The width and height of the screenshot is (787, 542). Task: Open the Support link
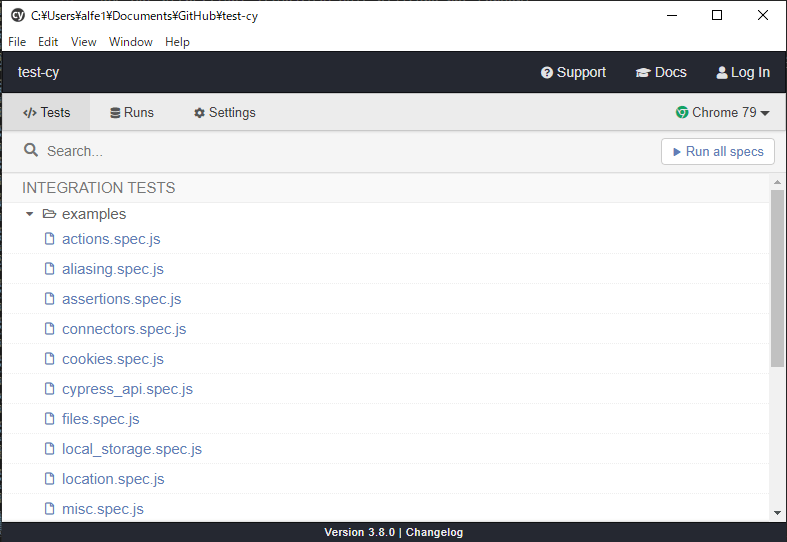click(573, 72)
